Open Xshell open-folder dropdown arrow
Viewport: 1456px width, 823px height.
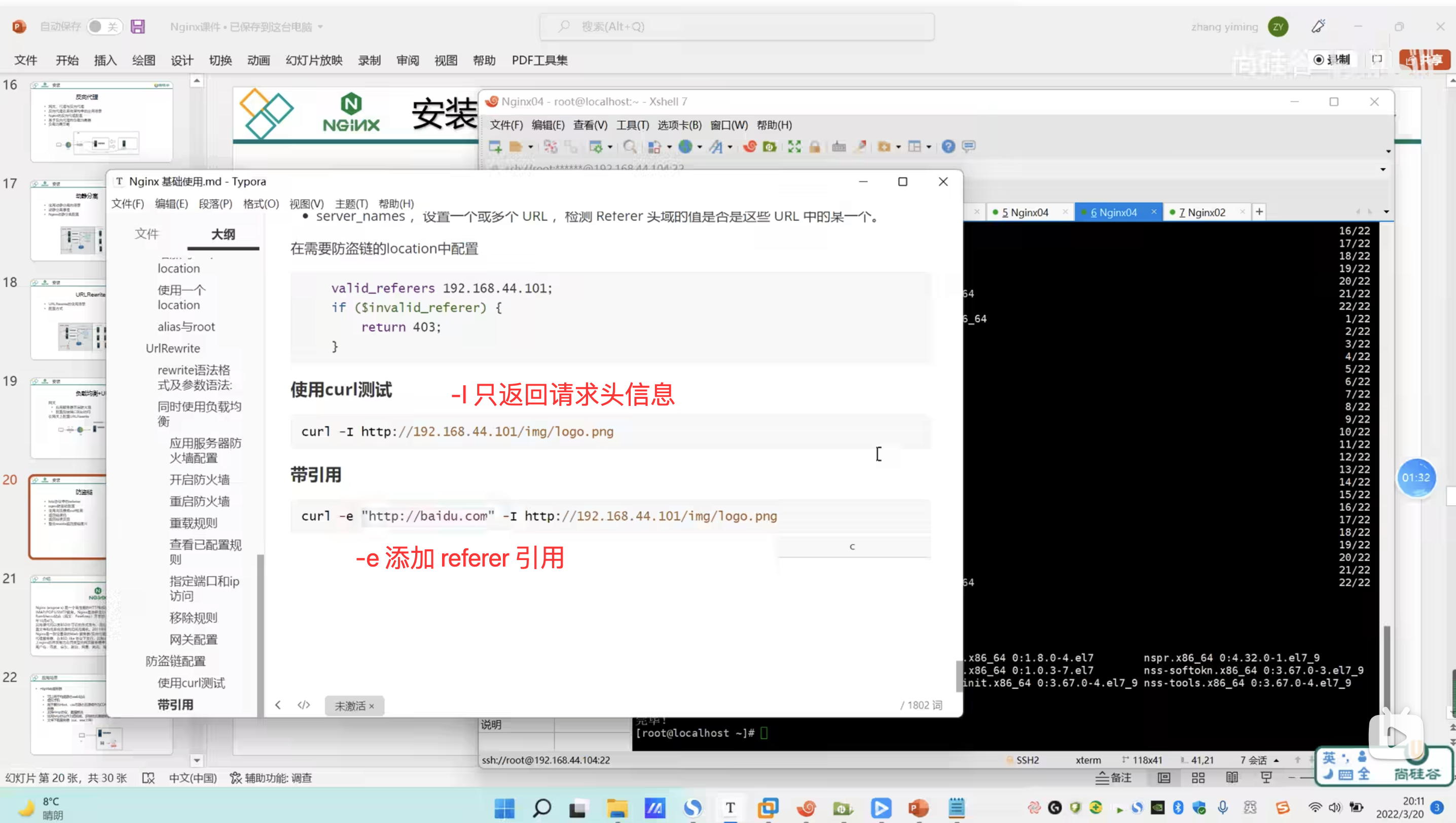pos(530,147)
